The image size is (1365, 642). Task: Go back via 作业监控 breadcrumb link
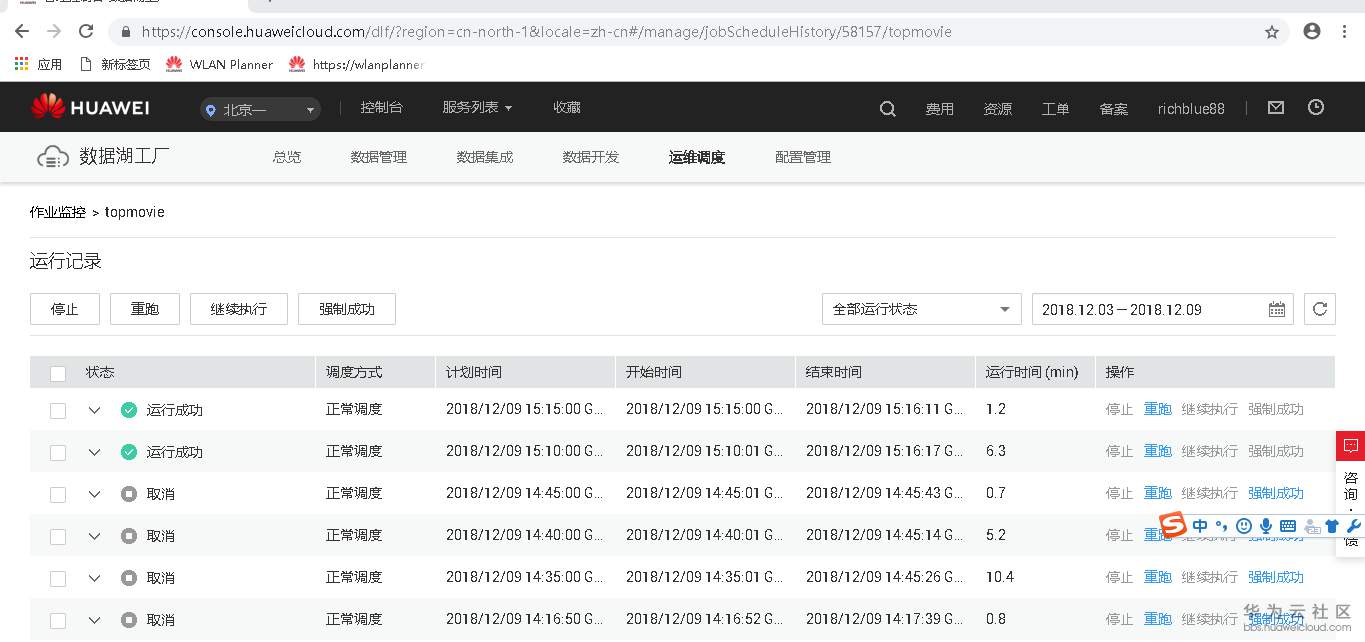[x=57, y=212]
